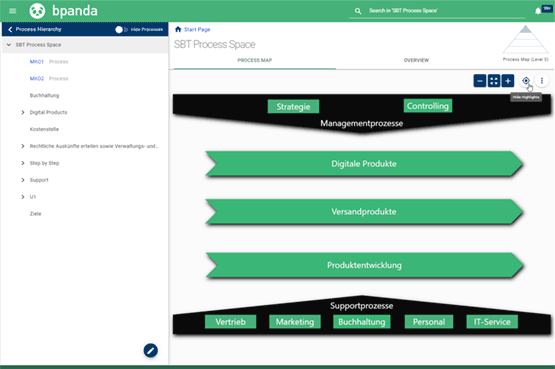This screenshot has height=369, width=555.
Task: Click the Process Hierarchy panel title
Action: point(38,29)
